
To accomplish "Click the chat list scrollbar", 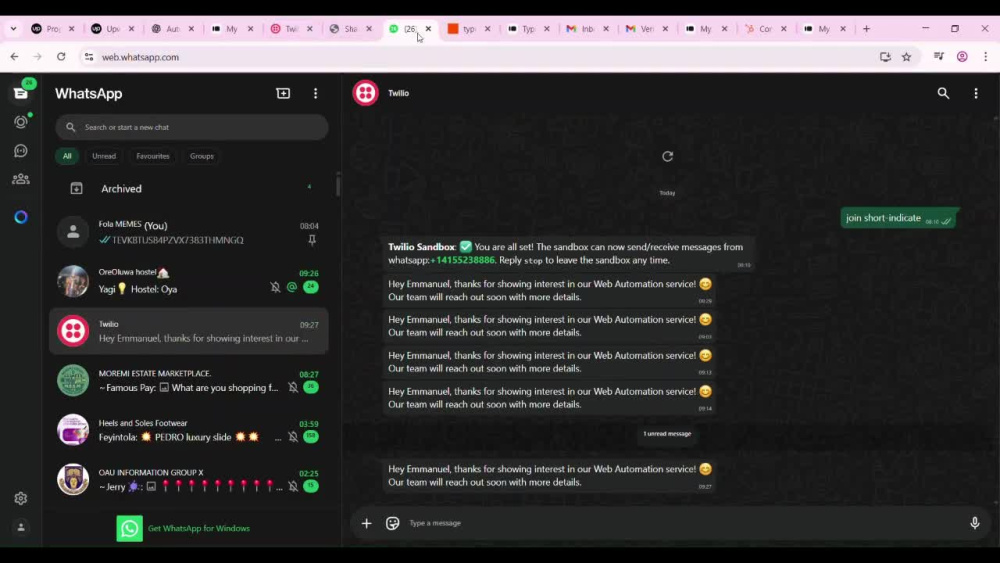I will pos(337,185).
